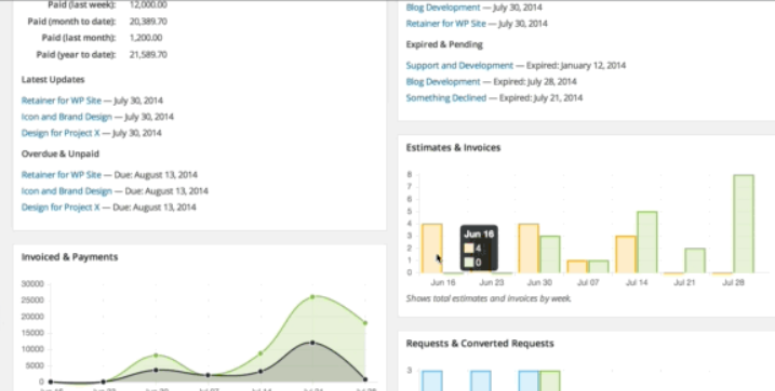This screenshot has width=775, height=391.
Task: Open Retainer for WP Site under Latest Updates
Action: click(x=61, y=100)
